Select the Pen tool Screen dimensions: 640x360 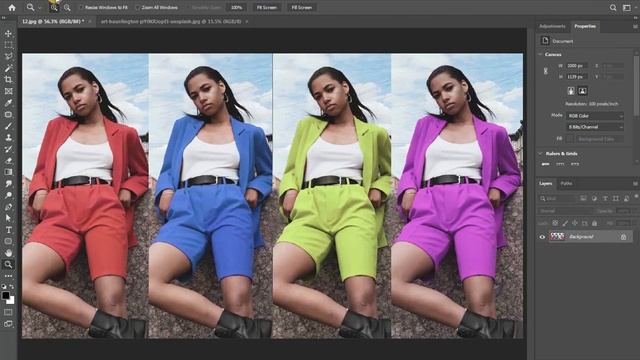tap(8, 207)
